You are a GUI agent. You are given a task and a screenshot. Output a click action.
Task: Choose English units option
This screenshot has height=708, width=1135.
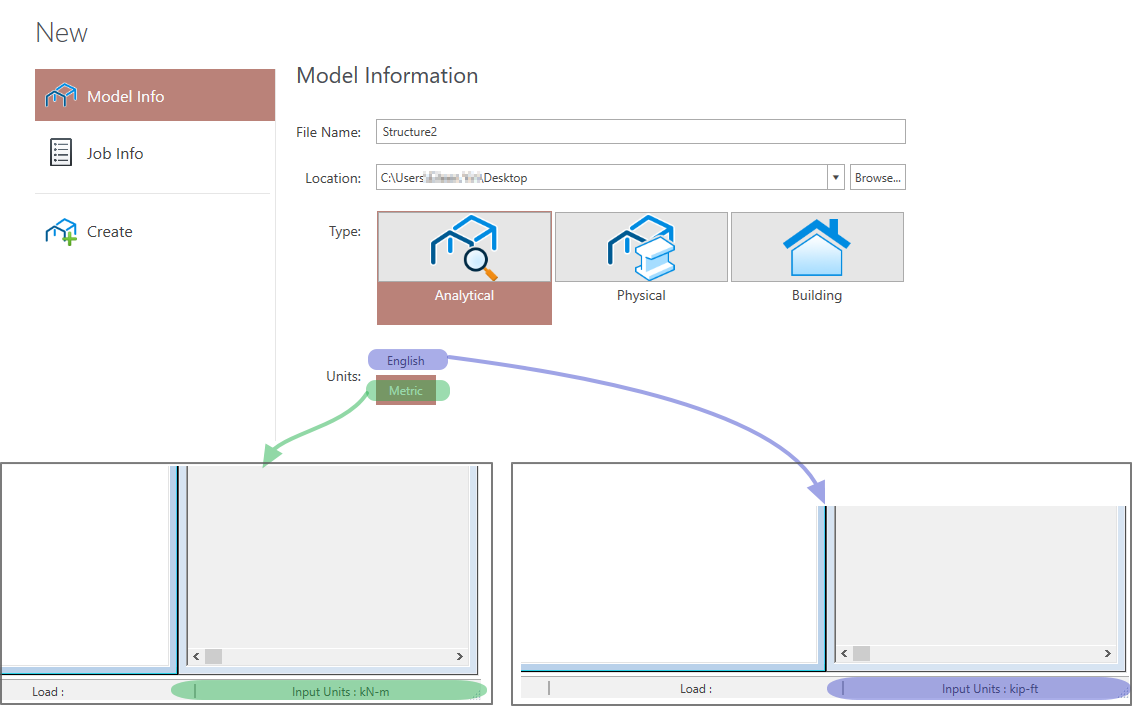tap(406, 361)
